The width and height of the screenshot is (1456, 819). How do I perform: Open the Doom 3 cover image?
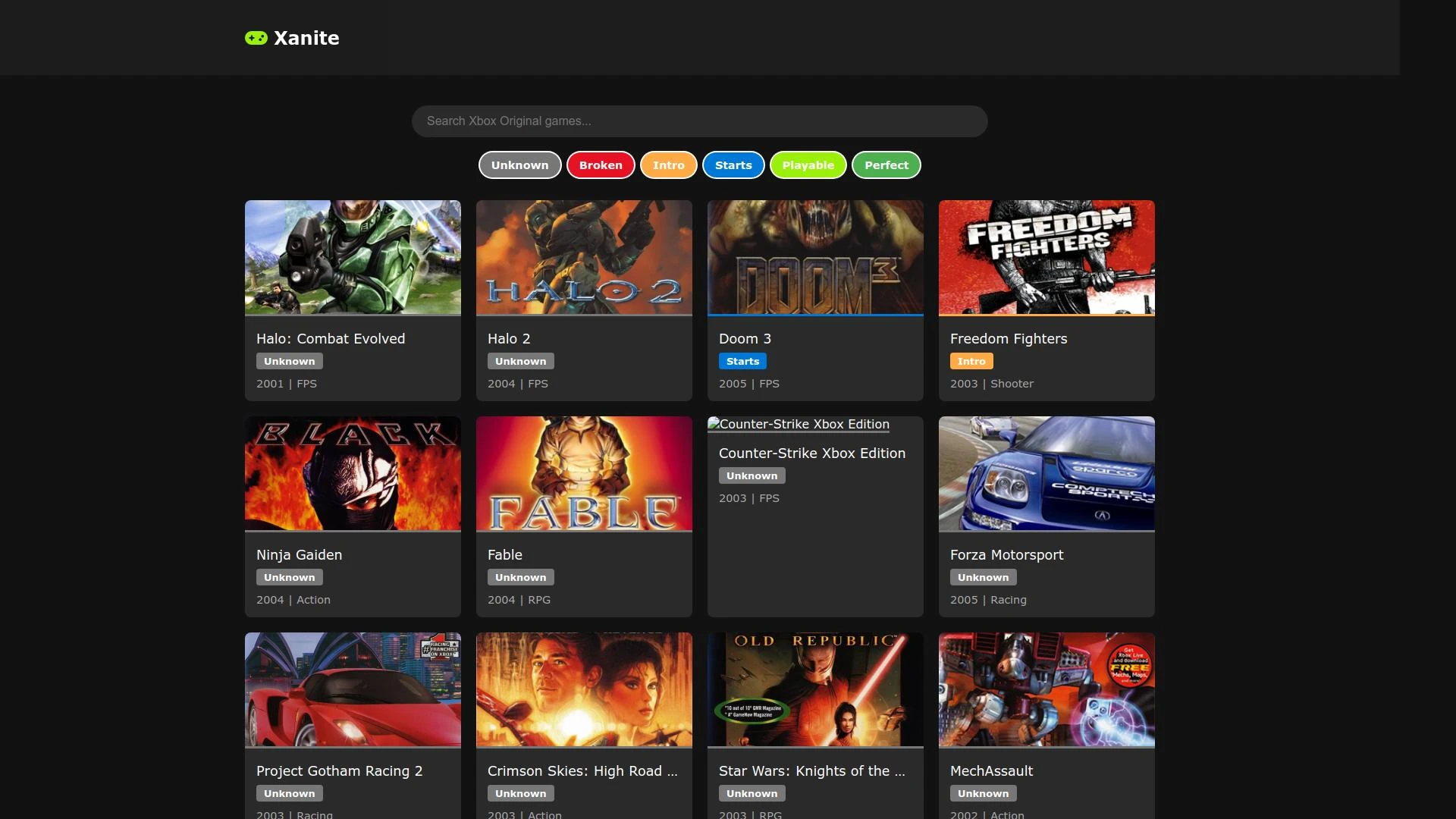point(815,257)
